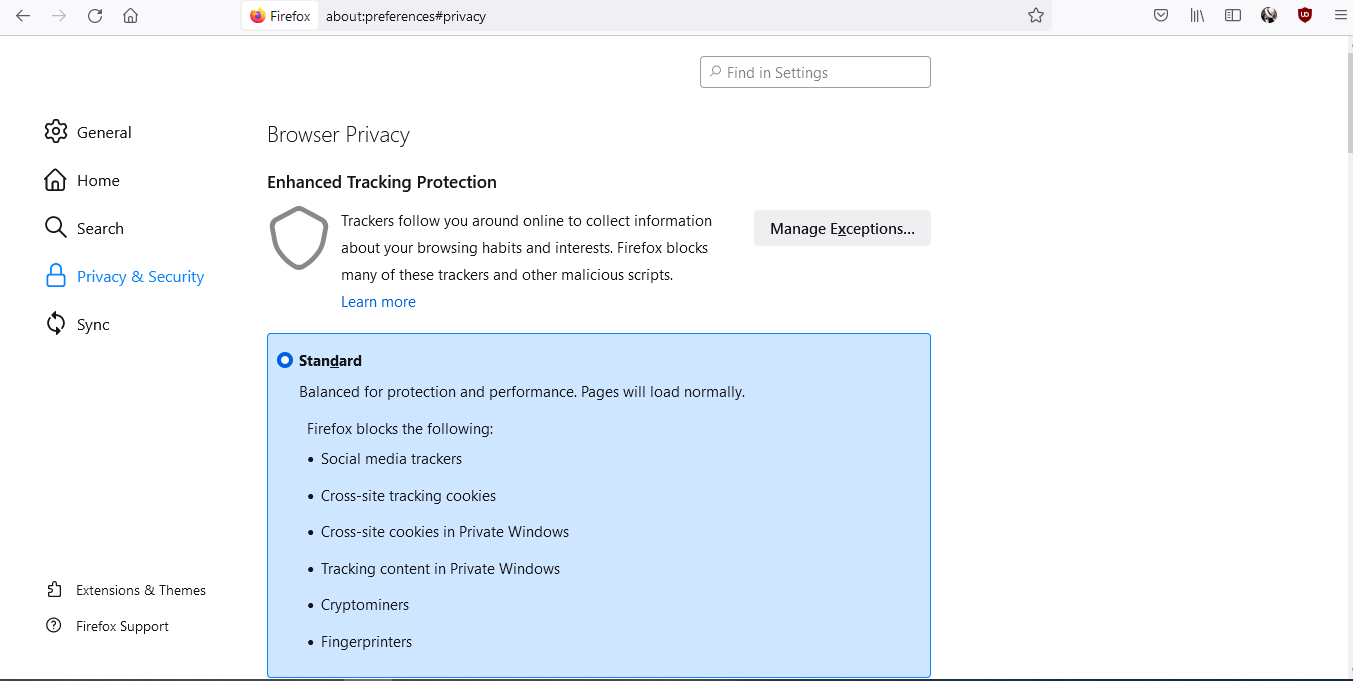Click the Firefox logo in address bar

tap(258, 16)
